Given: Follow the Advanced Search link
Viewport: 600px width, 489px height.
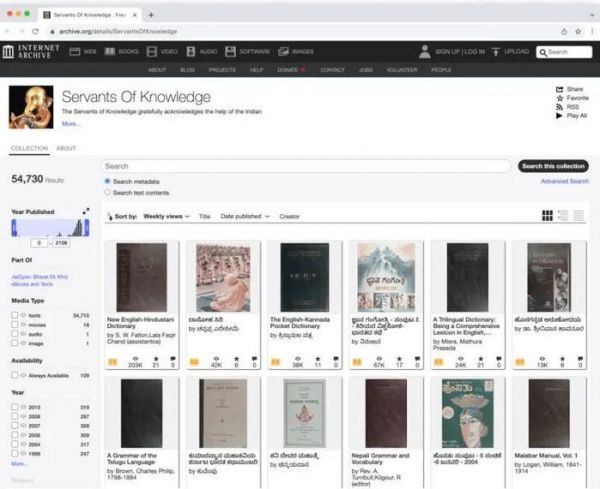Looking at the screenshot, I should coord(564,181).
